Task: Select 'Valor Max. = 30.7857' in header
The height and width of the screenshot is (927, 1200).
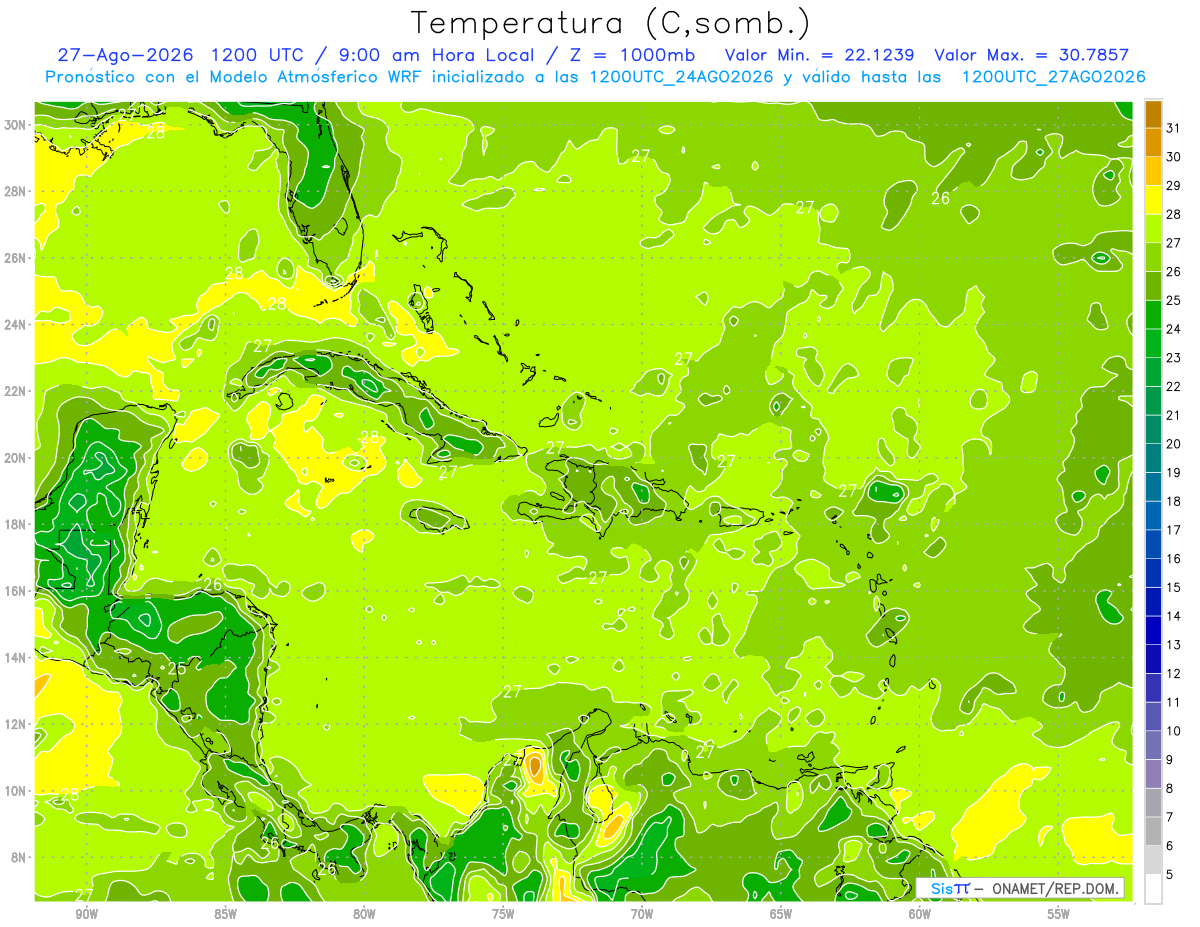Action: coord(1031,55)
